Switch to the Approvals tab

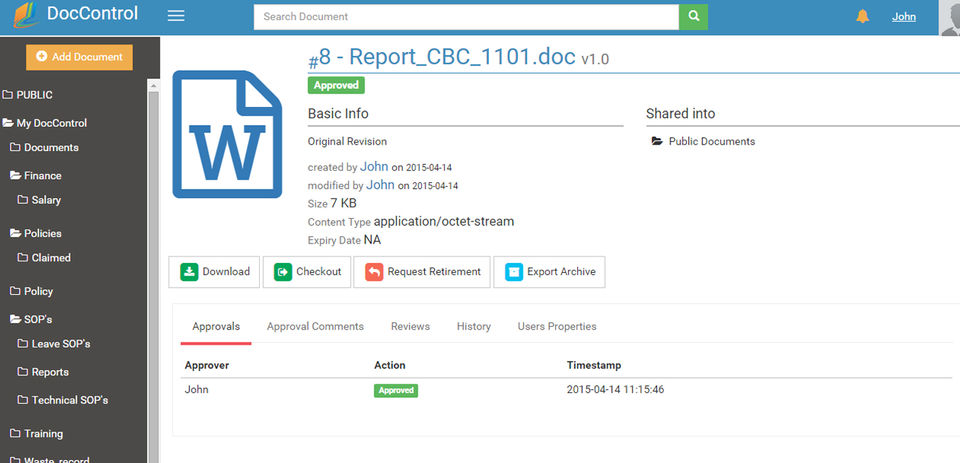point(216,326)
